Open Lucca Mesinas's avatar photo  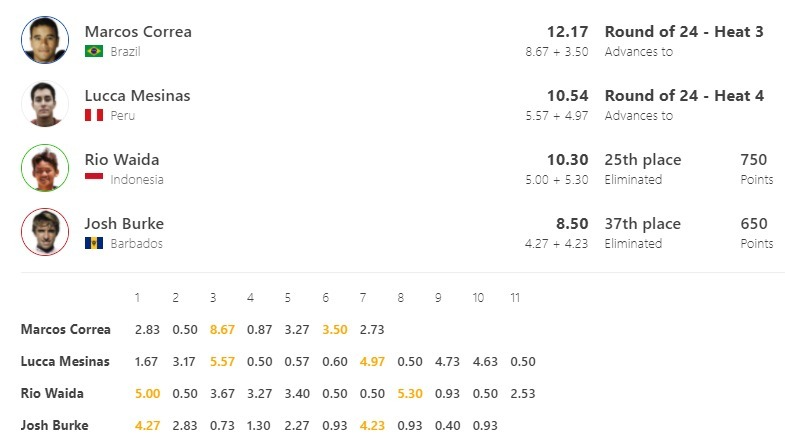(45, 104)
